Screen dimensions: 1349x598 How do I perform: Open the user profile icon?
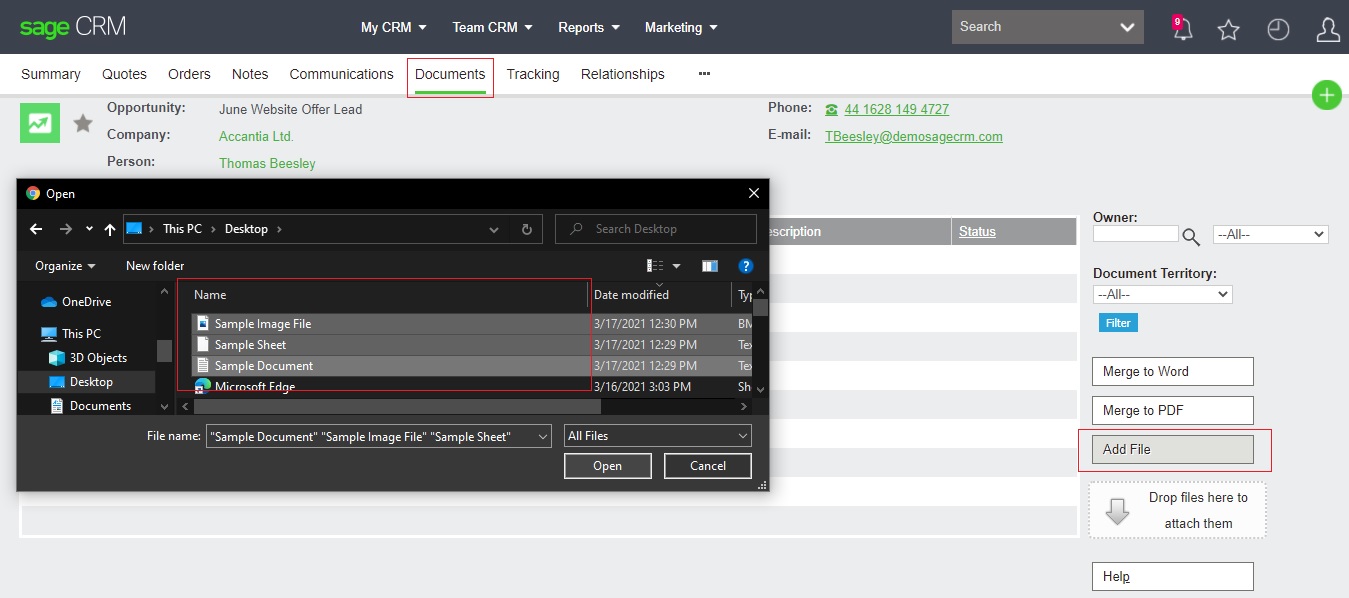click(x=1327, y=29)
